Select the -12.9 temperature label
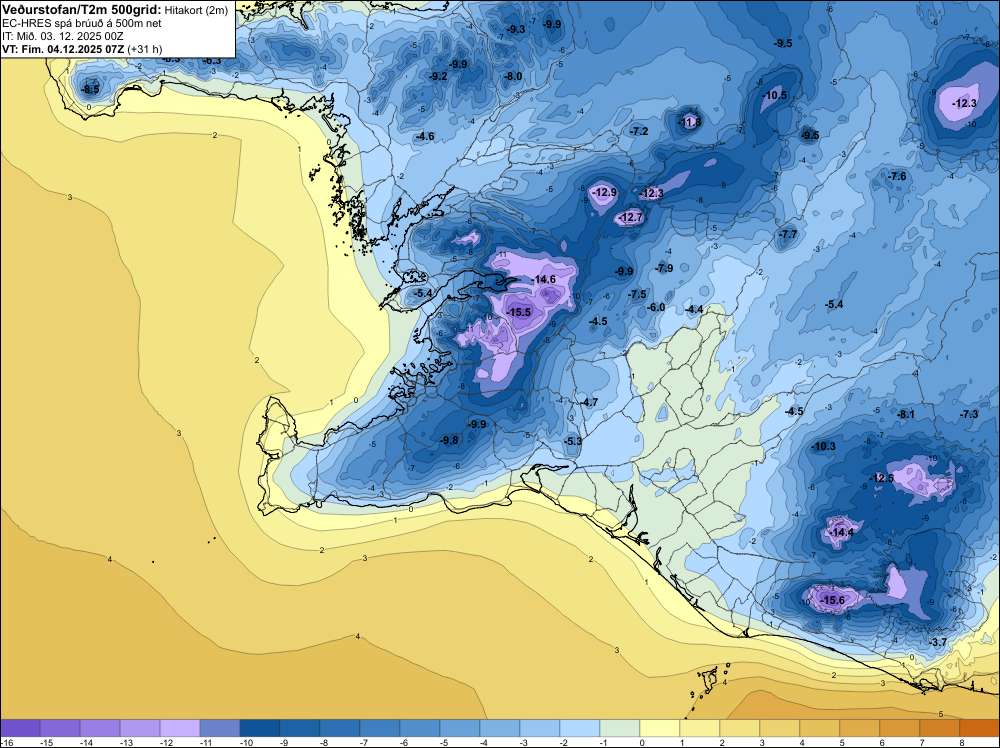The height and width of the screenshot is (748, 1000). [x=604, y=192]
